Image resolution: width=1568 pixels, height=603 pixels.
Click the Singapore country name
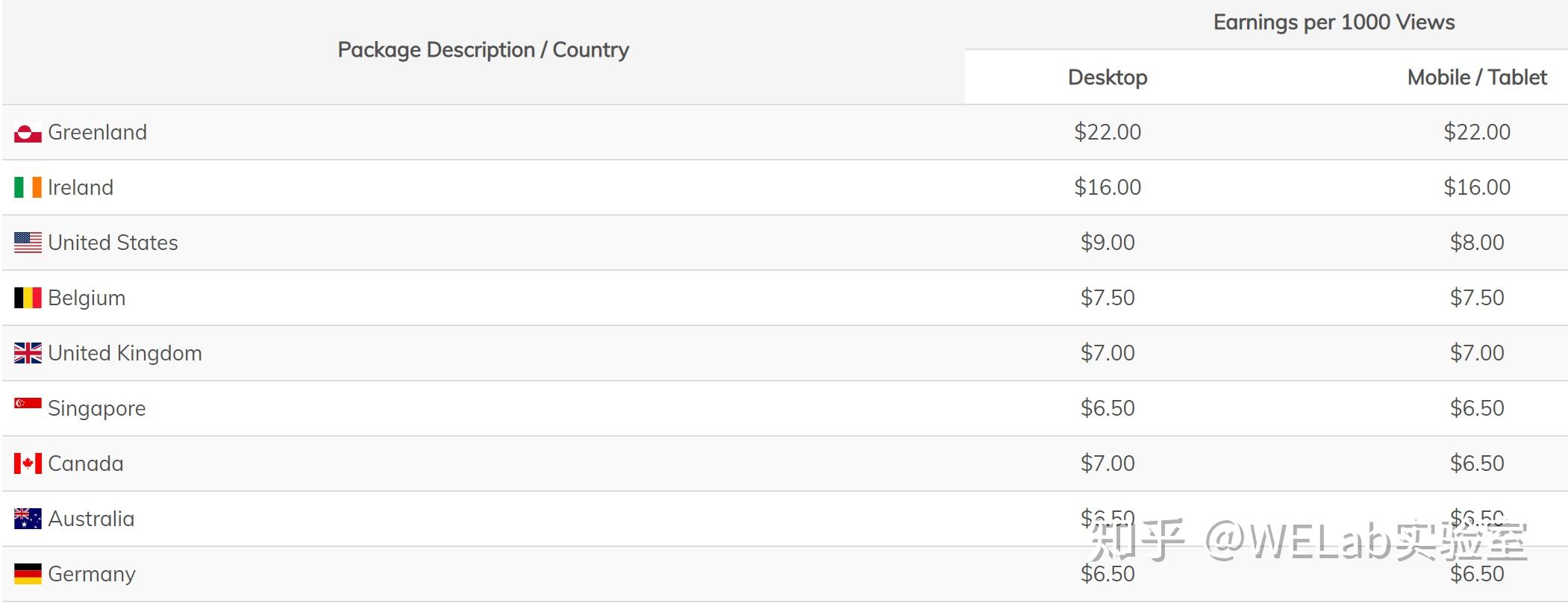tap(97, 408)
